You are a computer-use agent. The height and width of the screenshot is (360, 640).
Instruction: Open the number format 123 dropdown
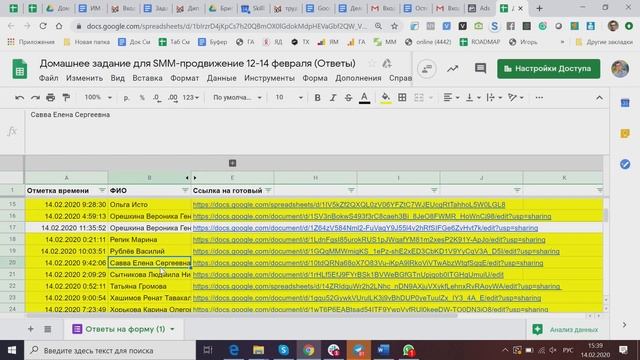(x=191, y=98)
